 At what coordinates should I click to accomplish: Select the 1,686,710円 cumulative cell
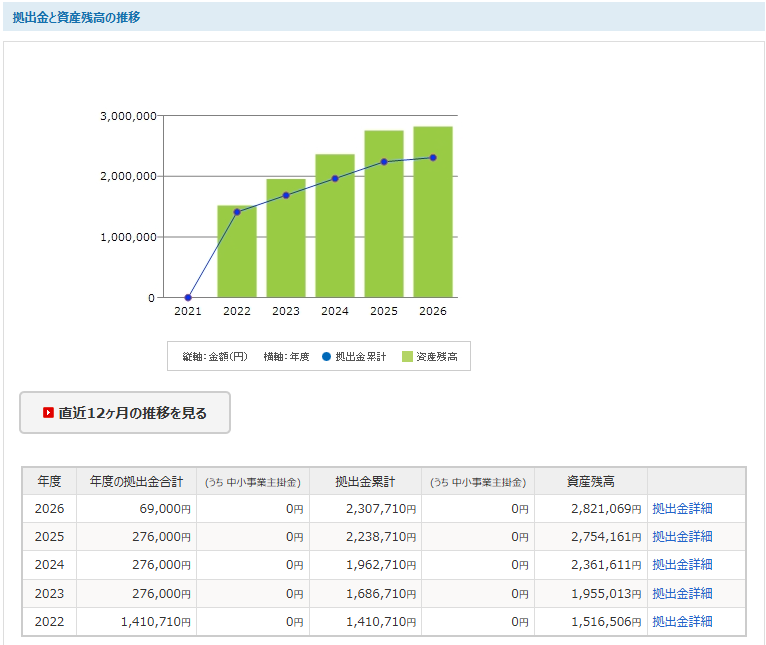tap(365, 593)
